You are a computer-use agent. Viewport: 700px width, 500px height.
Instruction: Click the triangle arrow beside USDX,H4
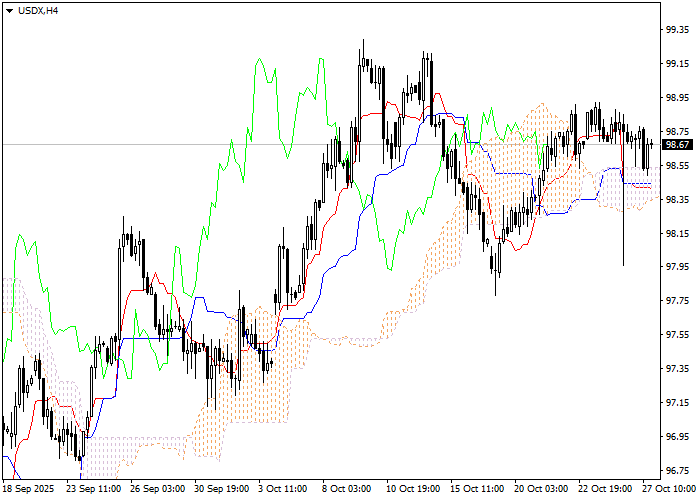click(x=8, y=9)
